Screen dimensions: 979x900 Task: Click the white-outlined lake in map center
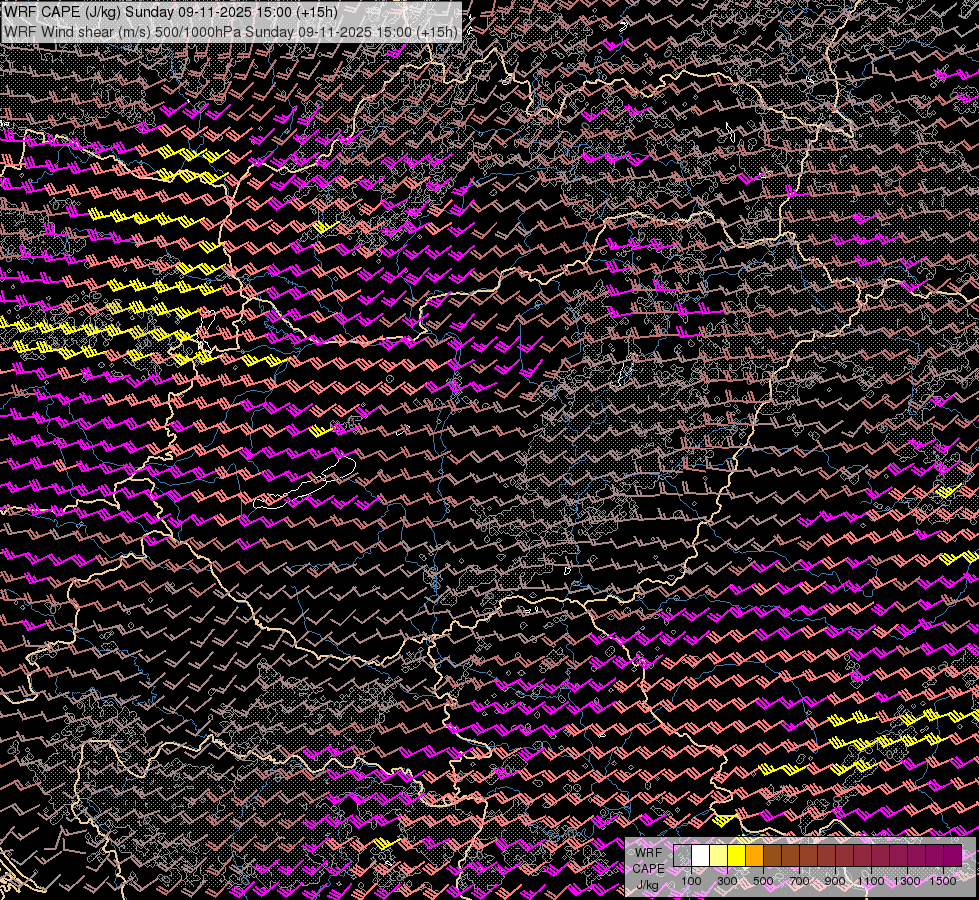pyautogui.click(x=305, y=482)
